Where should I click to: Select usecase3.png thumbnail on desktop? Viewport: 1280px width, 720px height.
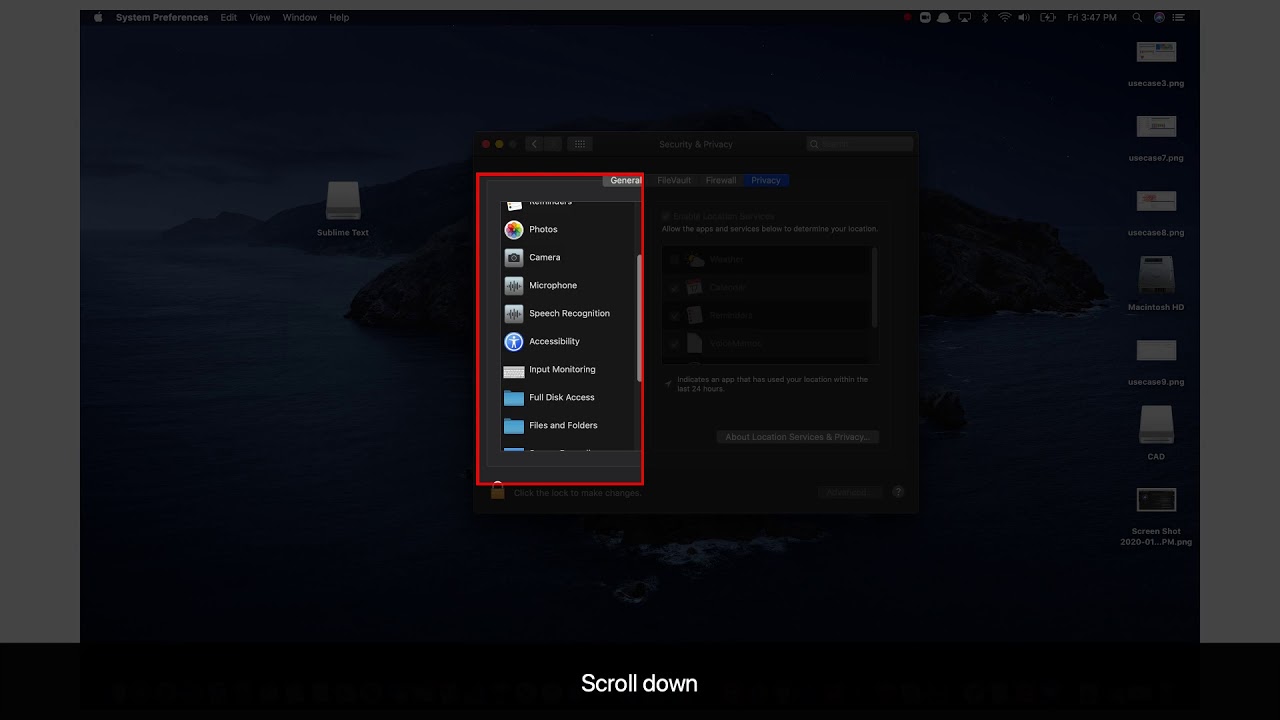tap(1156, 52)
